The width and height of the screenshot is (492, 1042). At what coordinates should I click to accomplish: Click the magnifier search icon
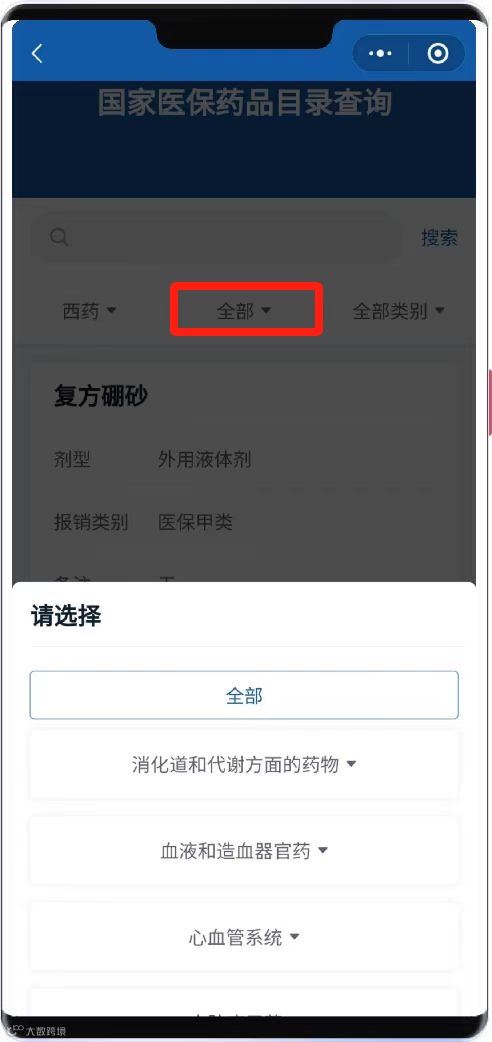tap(59, 237)
